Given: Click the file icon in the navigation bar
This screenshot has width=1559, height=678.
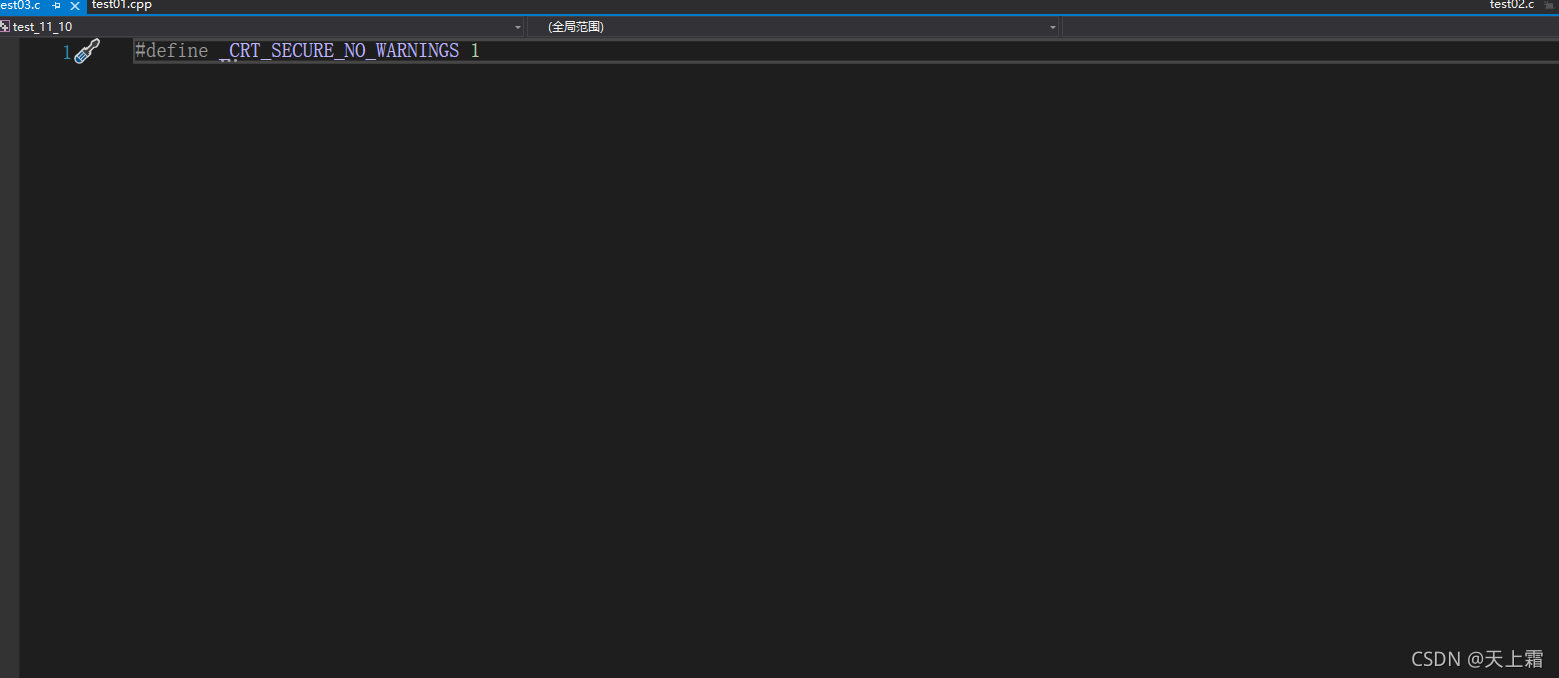Looking at the screenshot, I should 6,26.
